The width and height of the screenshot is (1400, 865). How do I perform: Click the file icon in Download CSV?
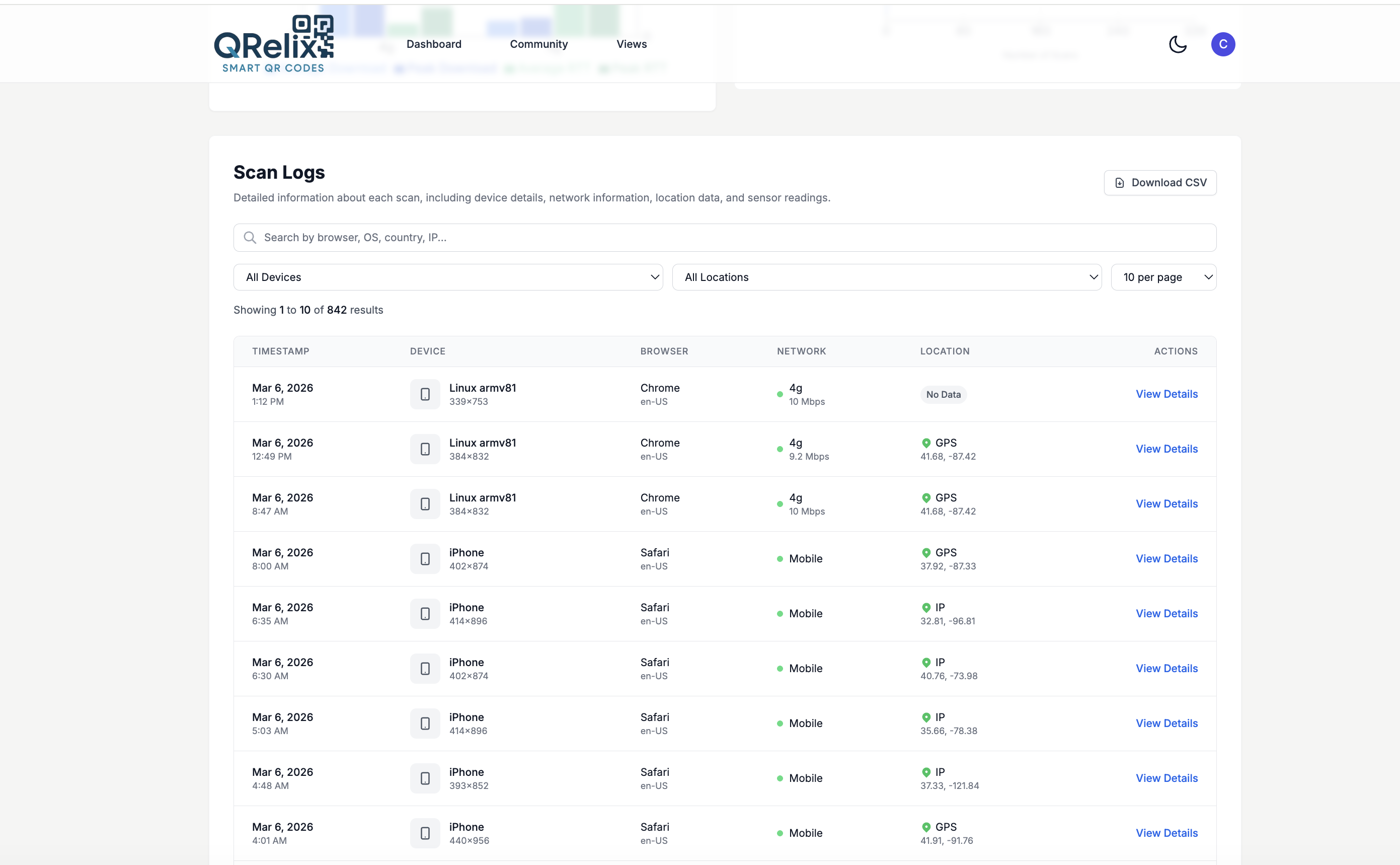click(x=1119, y=182)
